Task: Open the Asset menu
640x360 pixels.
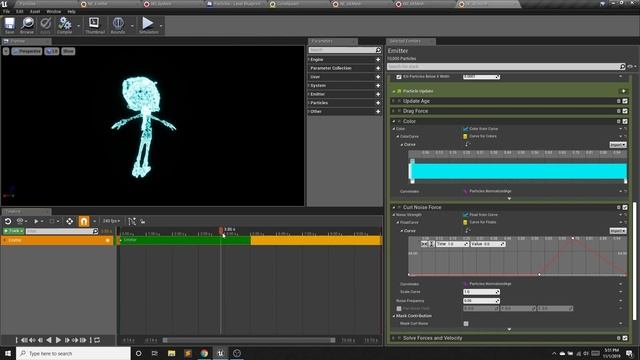Action: (x=35, y=11)
